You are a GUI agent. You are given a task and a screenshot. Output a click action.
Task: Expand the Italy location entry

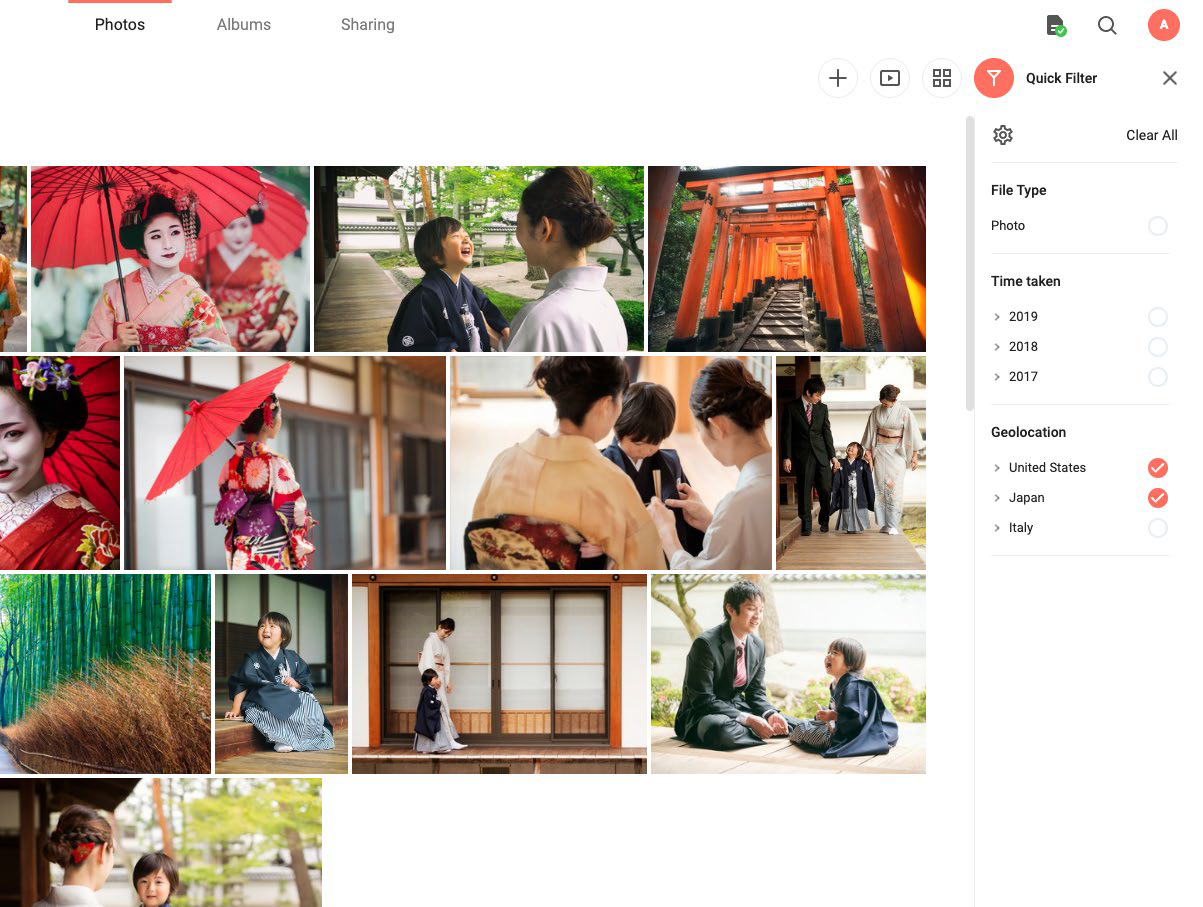click(997, 528)
